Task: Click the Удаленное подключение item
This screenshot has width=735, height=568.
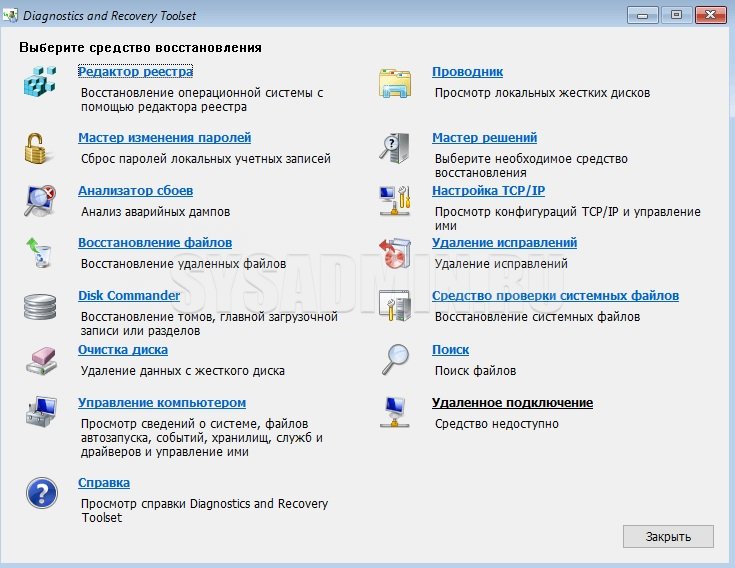Action: pyautogui.click(x=512, y=403)
